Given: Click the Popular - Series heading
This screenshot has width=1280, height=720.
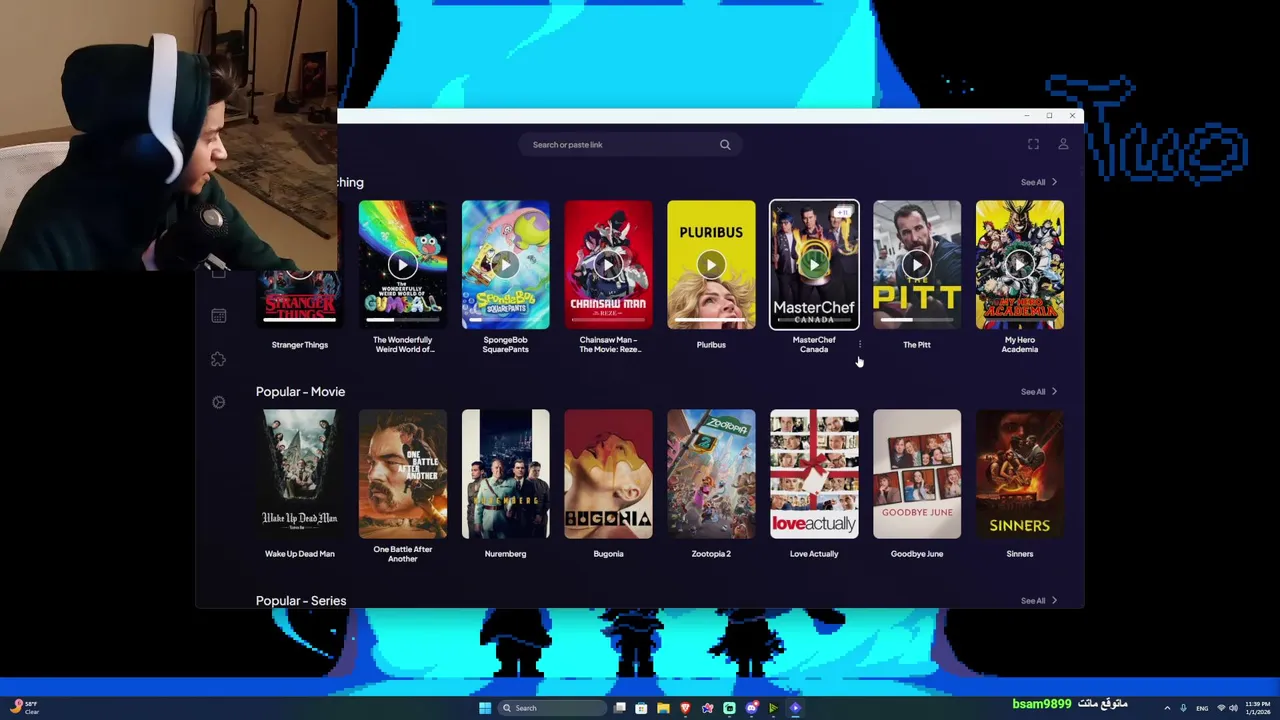Looking at the screenshot, I should coord(301,601).
